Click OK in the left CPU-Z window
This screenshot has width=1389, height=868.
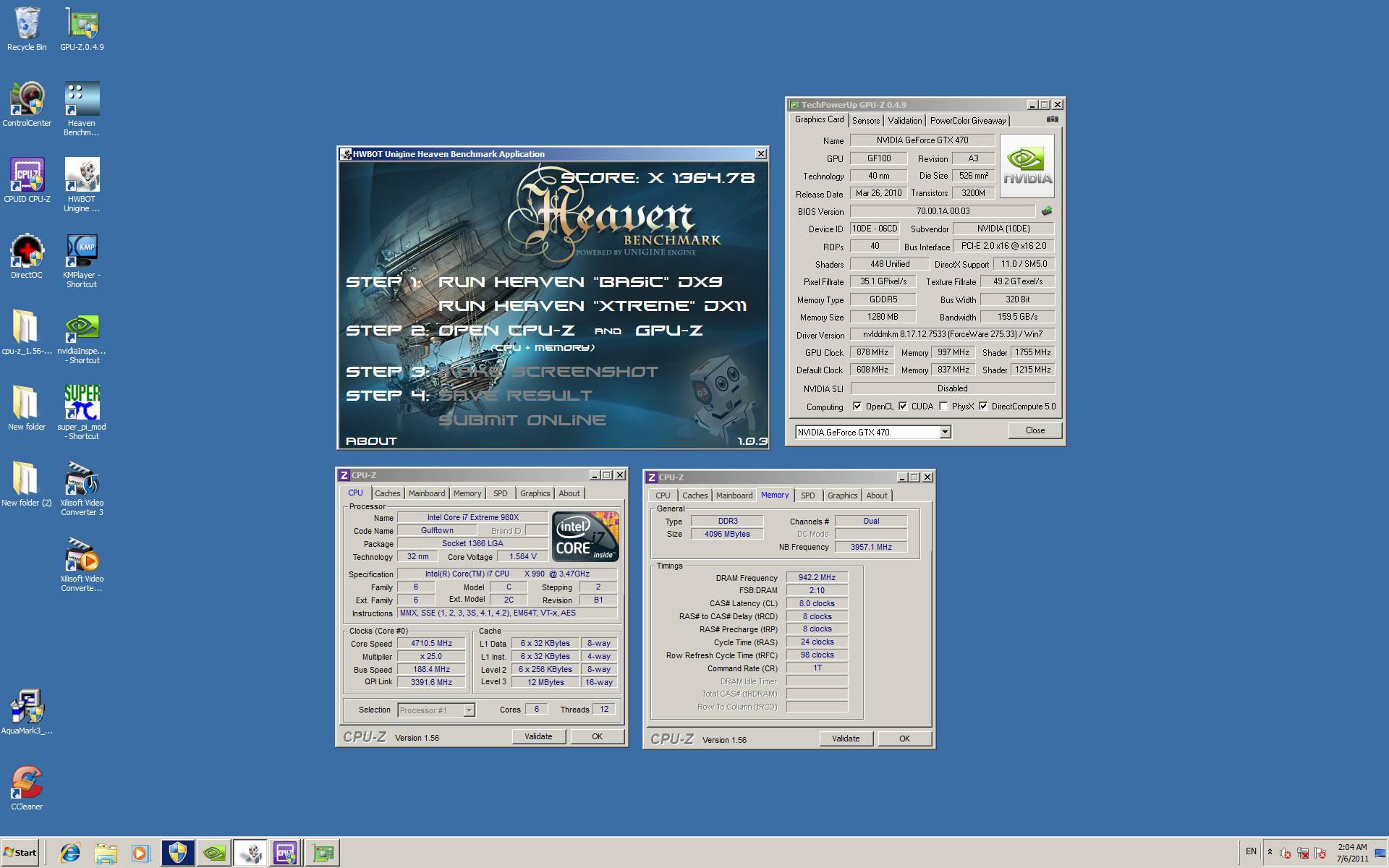597,736
